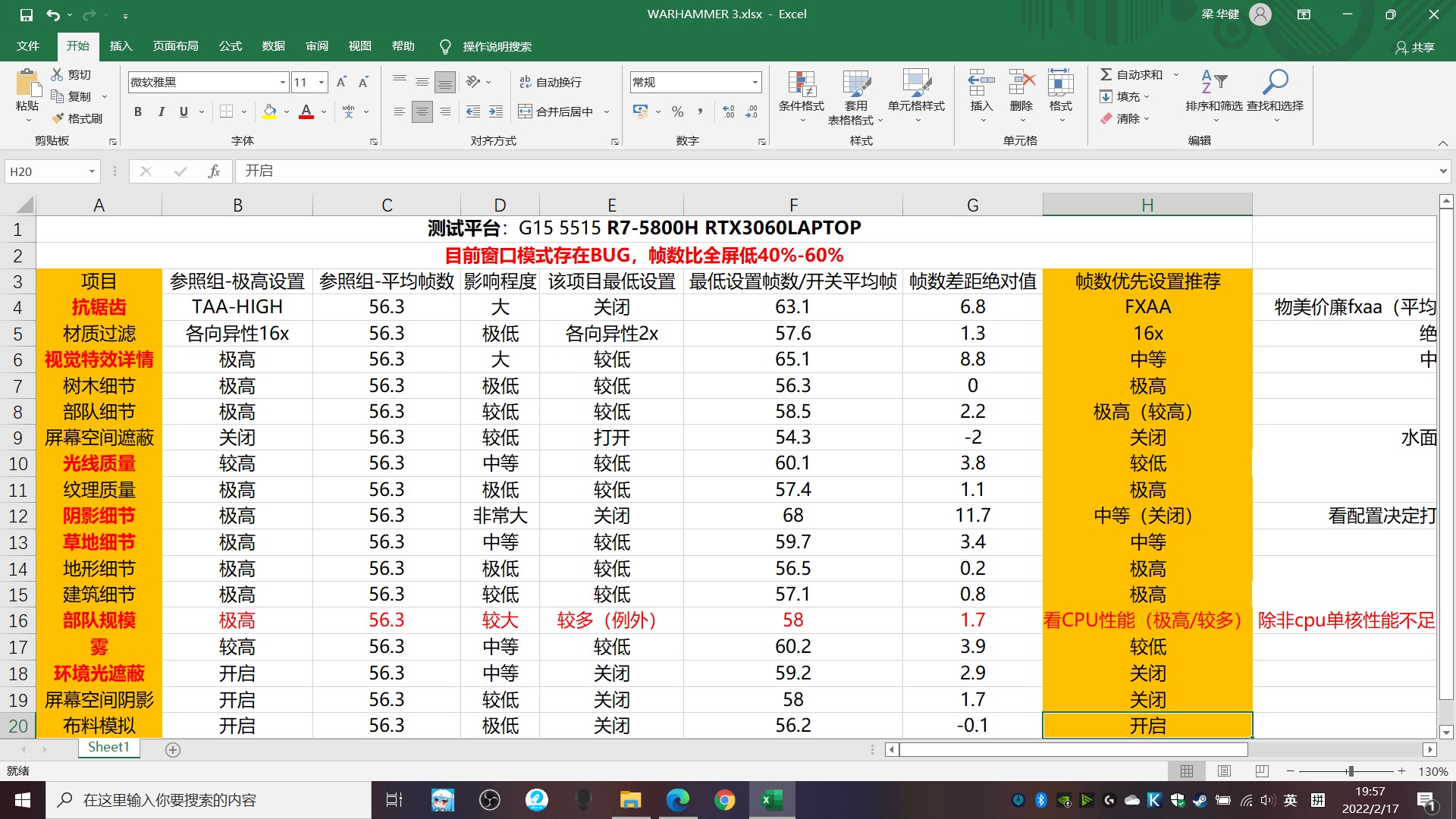The height and width of the screenshot is (819, 1456).
Task: Click the formula bar input
Action: (834, 171)
